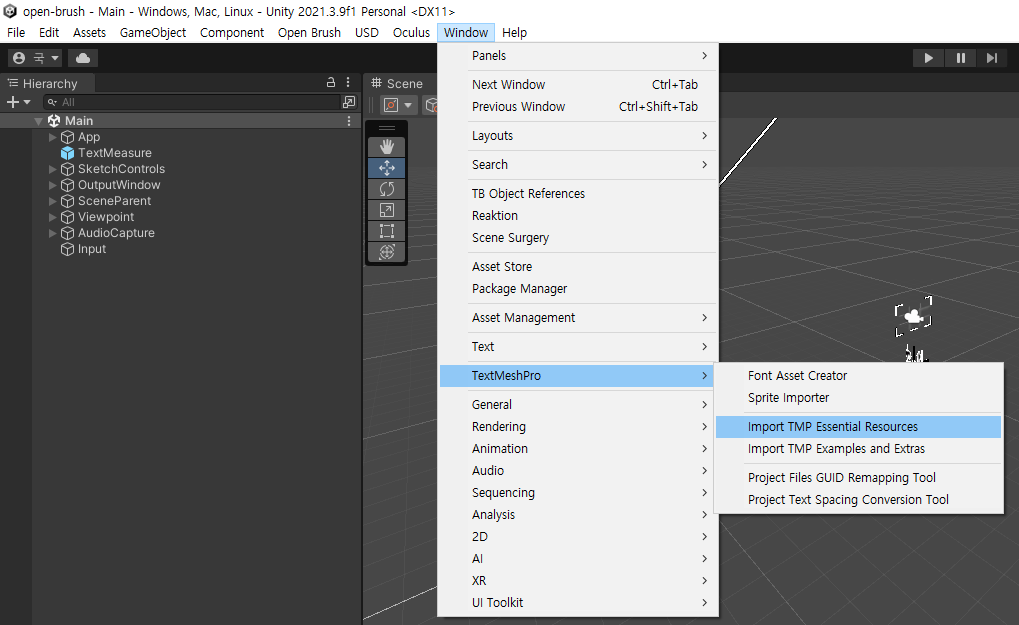
Task: Click the add object plus button
Action: pos(18,102)
